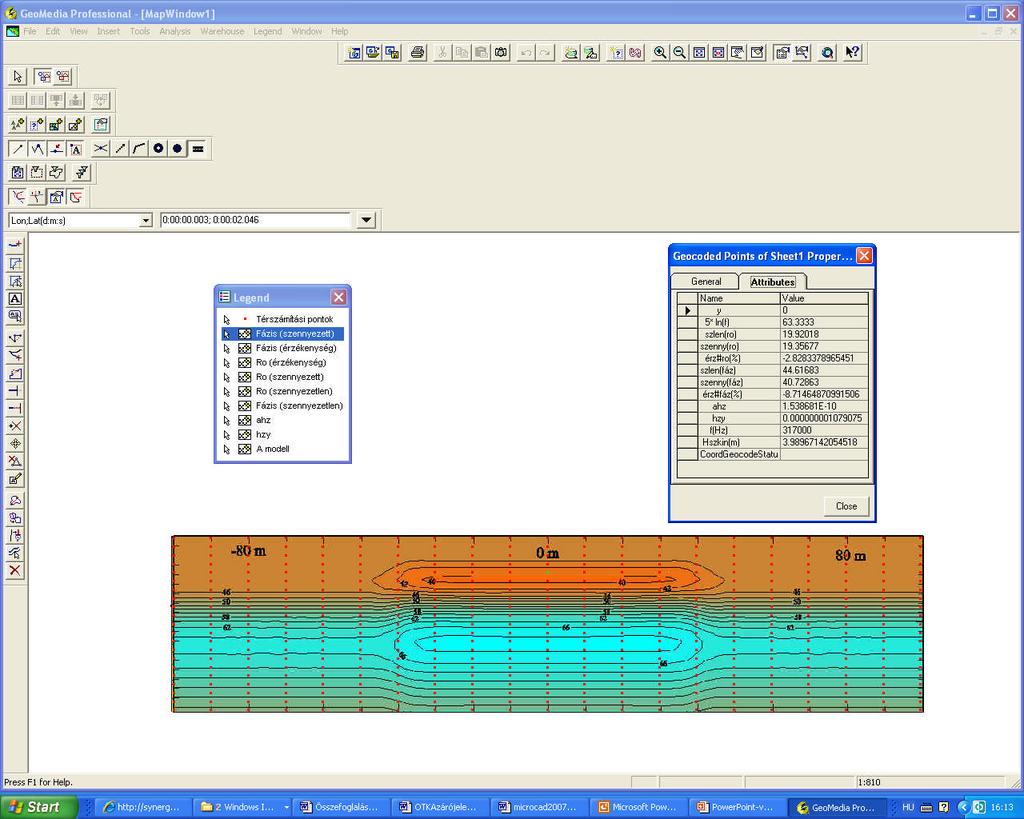This screenshot has height=819, width=1024.
Task: Click the polygon fence select icon
Action: pyautogui.click(x=56, y=172)
